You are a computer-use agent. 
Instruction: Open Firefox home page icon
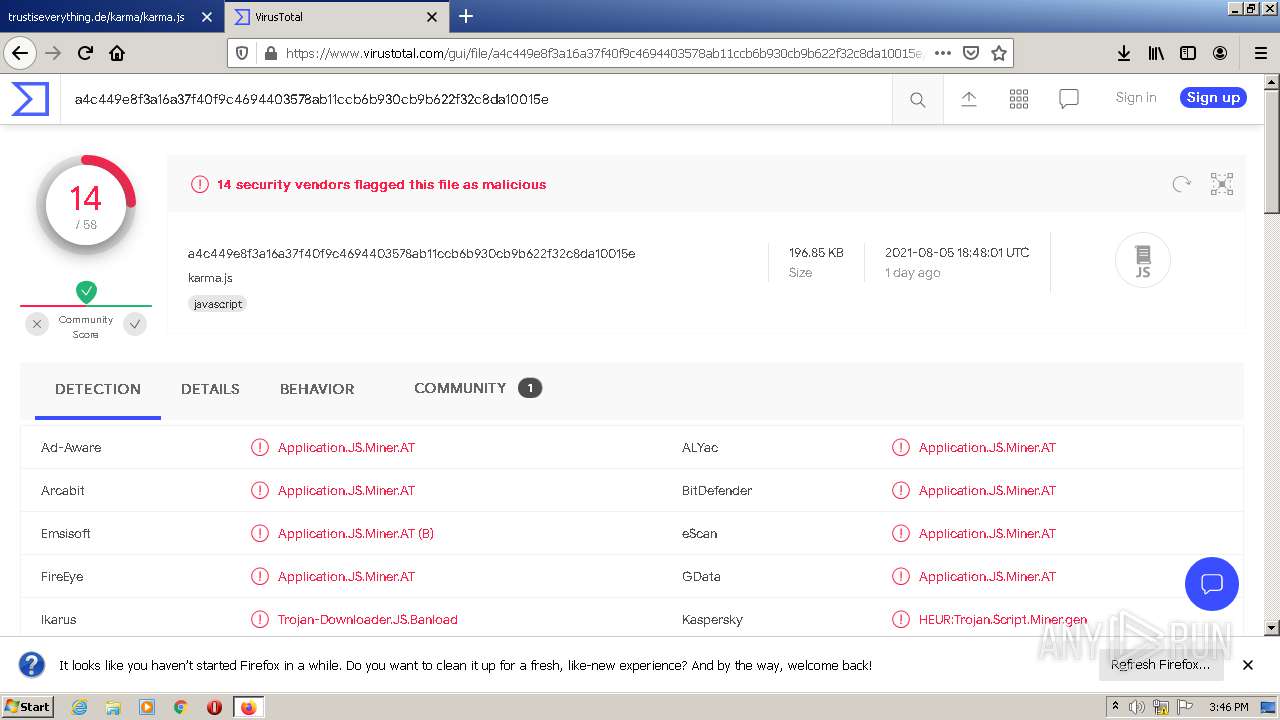tap(117, 53)
